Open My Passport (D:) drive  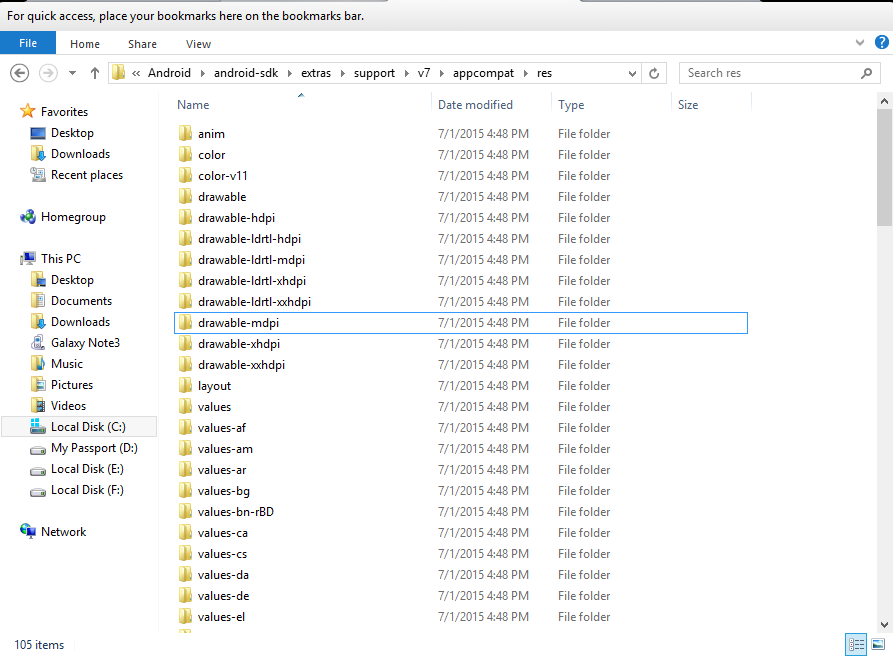(x=94, y=448)
